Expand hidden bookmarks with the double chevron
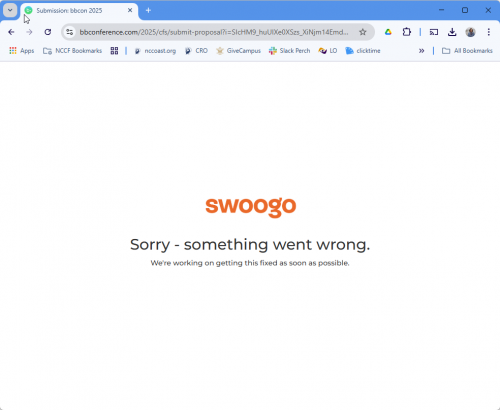This screenshot has height=410, width=500. (422, 51)
